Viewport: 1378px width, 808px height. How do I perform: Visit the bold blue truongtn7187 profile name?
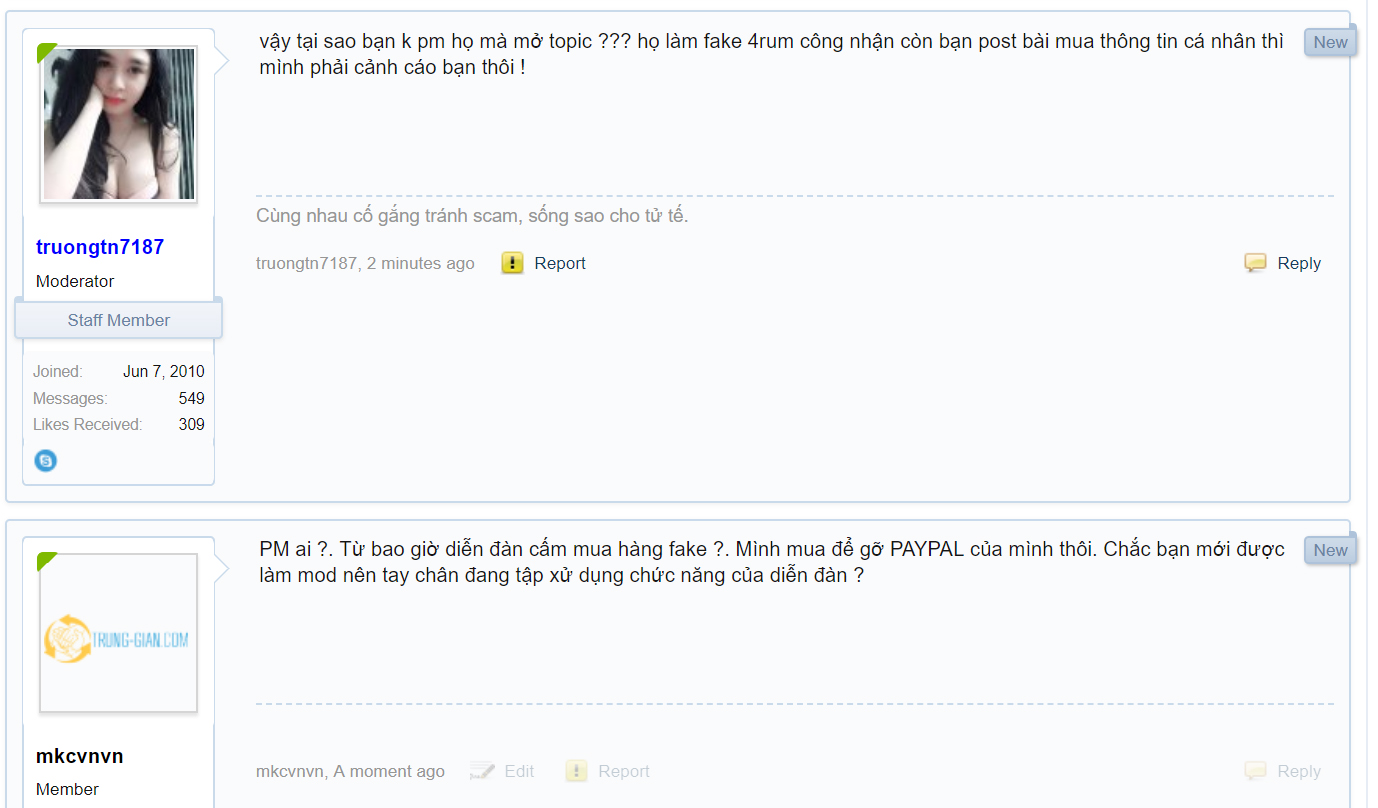coord(100,247)
